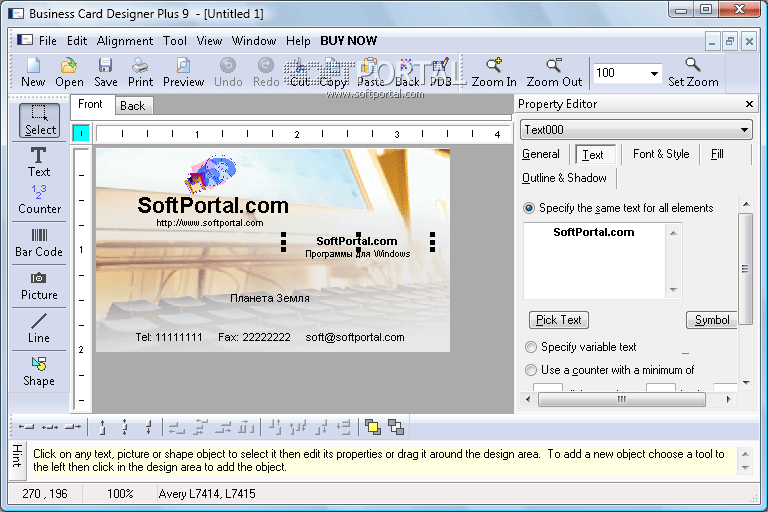The width and height of the screenshot is (768, 512).
Task: Save the design with the Save icon
Action: pyautogui.click(x=105, y=72)
